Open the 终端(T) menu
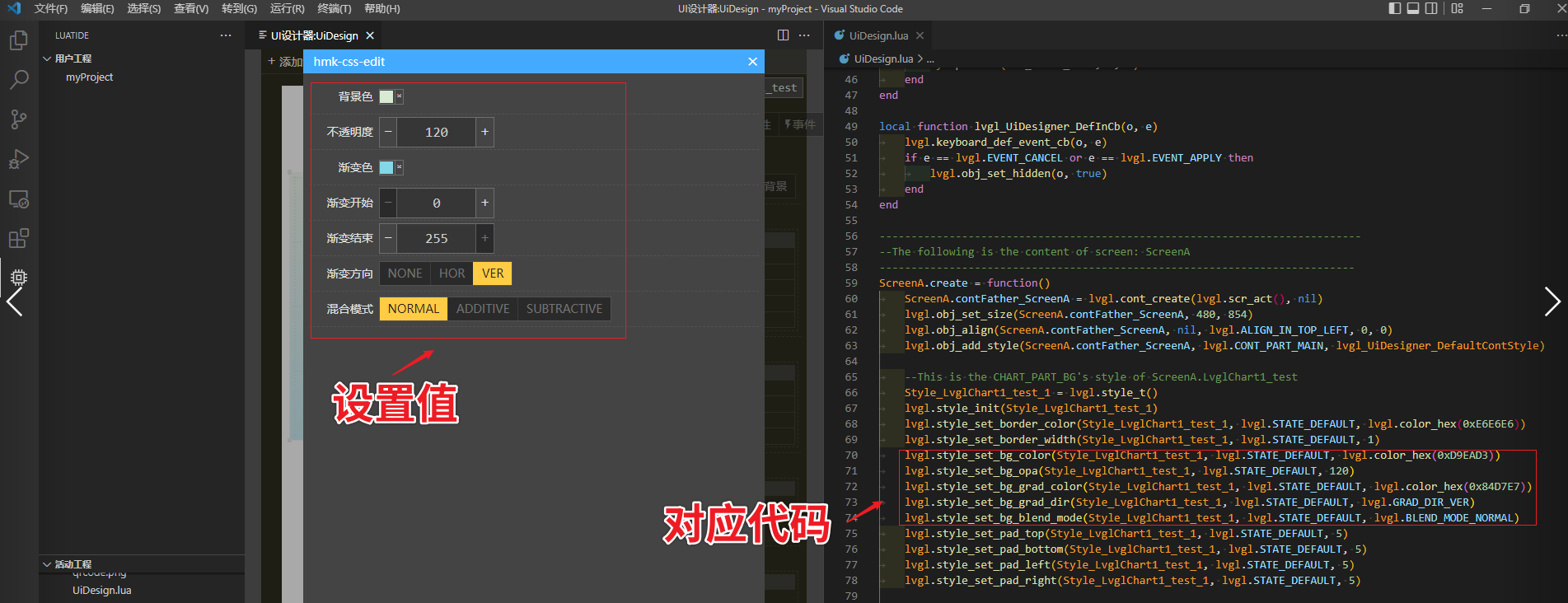Screen dimensions: 1568x603 click(334, 9)
